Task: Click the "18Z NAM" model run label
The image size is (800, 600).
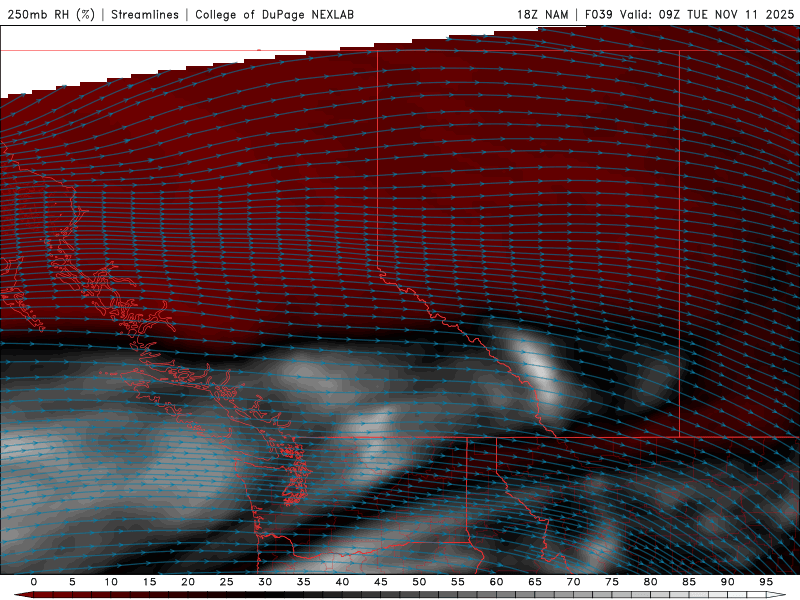Action: click(x=542, y=15)
